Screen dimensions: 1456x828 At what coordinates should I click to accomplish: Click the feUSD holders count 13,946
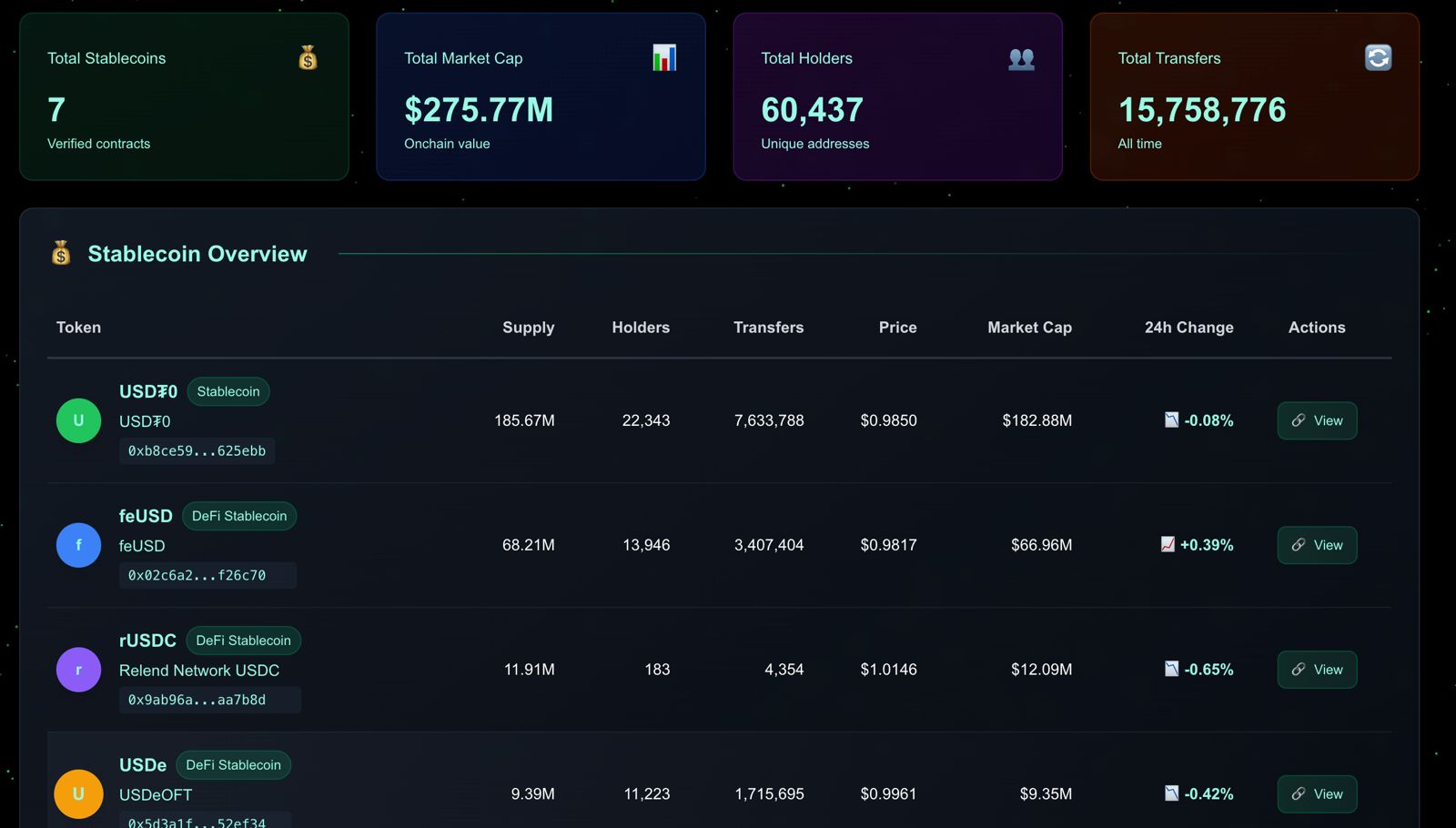pyautogui.click(x=646, y=545)
